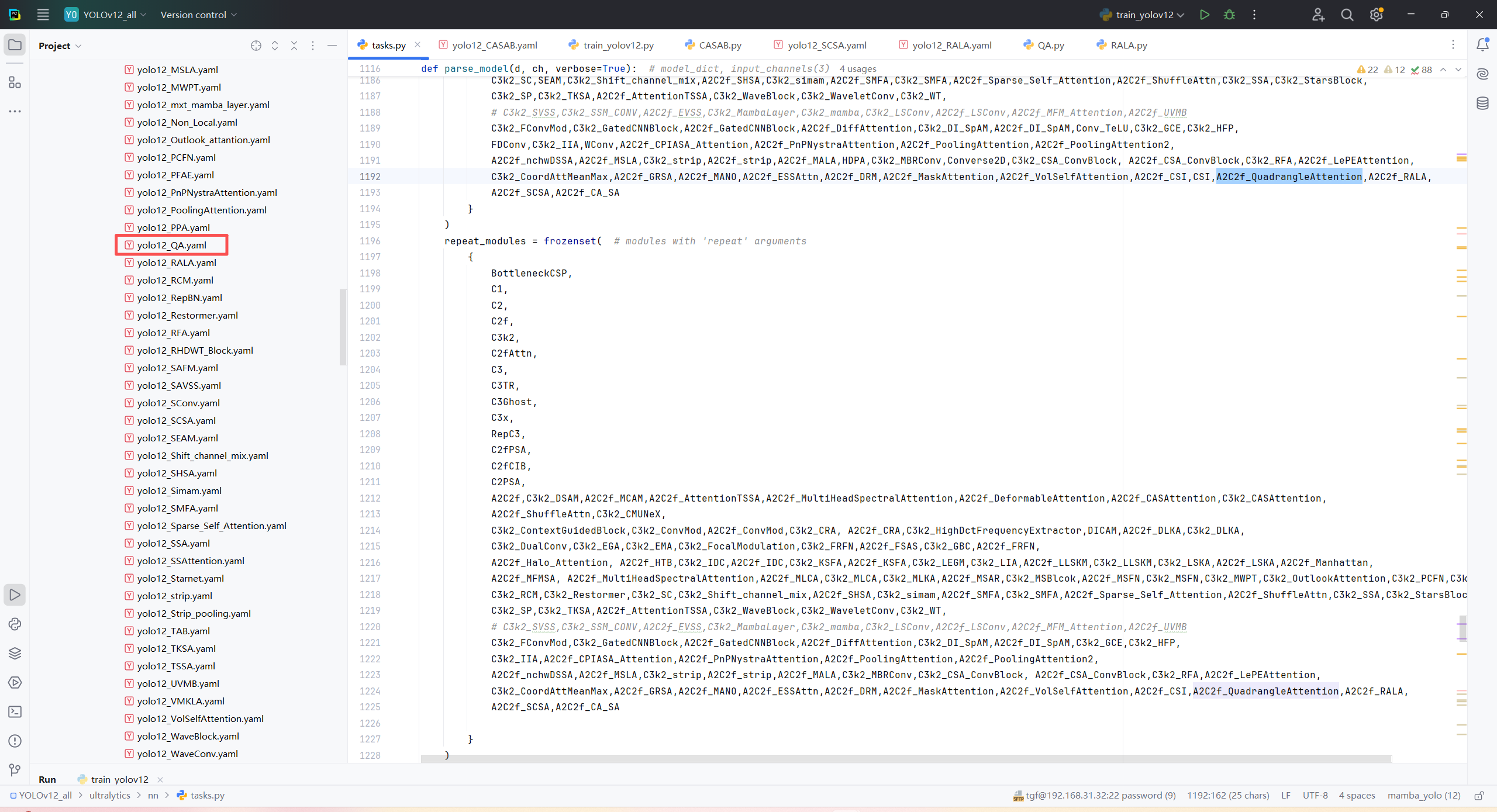Switch to the RALA.py editor tab
1497x812 pixels.
click(x=1128, y=45)
